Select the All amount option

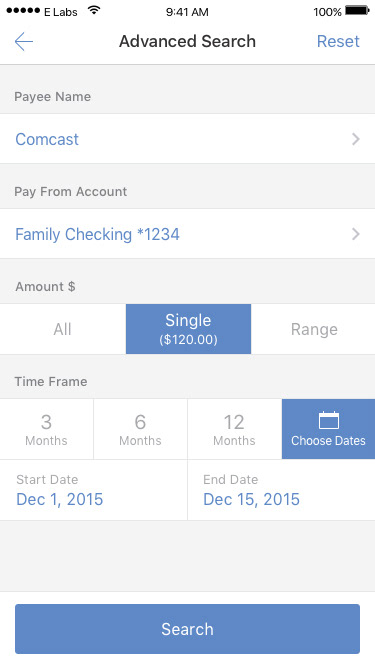tap(63, 329)
